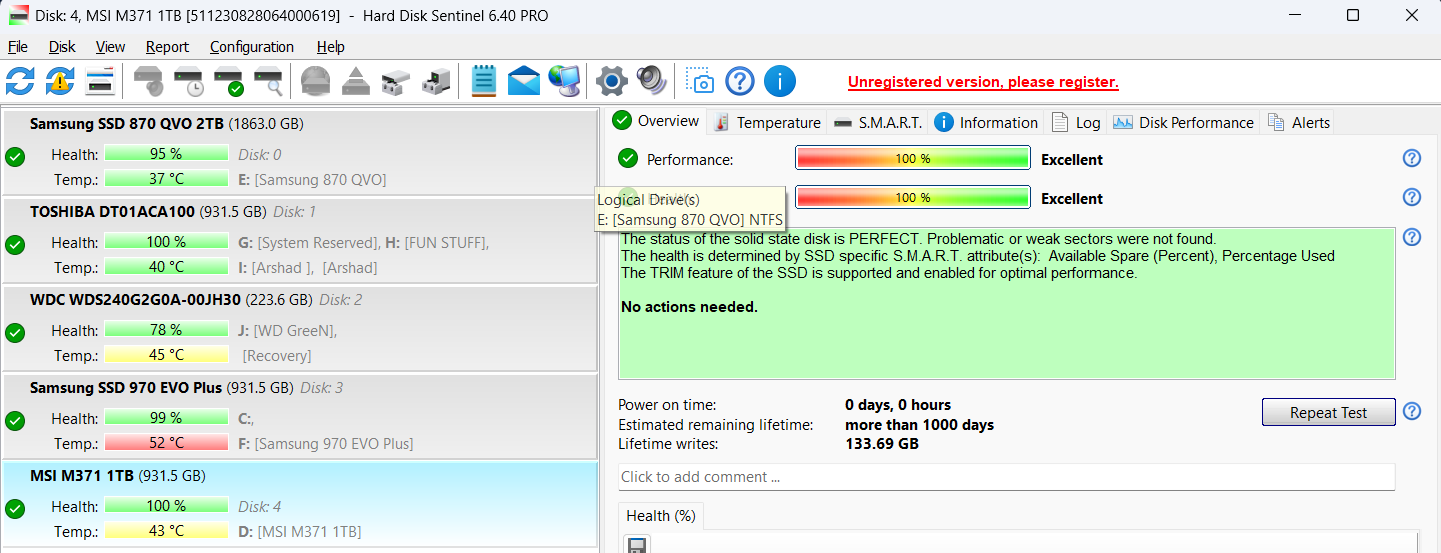This screenshot has width=1441, height=553.
Task: Click the speaker sound icon in toolbar
Action: click(651, 81)
